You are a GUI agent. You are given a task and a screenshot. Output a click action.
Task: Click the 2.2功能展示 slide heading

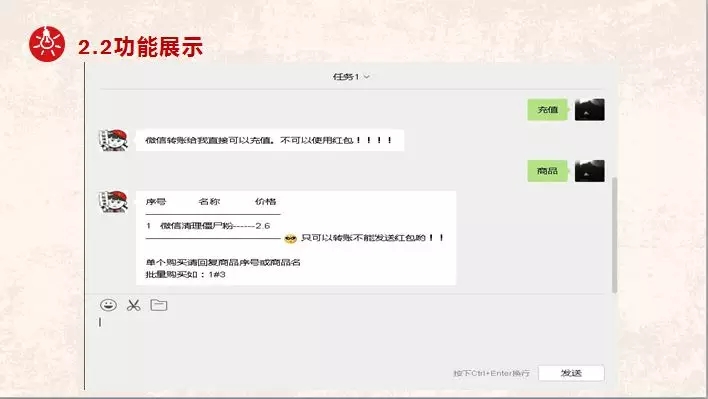(x=140, y=47)
